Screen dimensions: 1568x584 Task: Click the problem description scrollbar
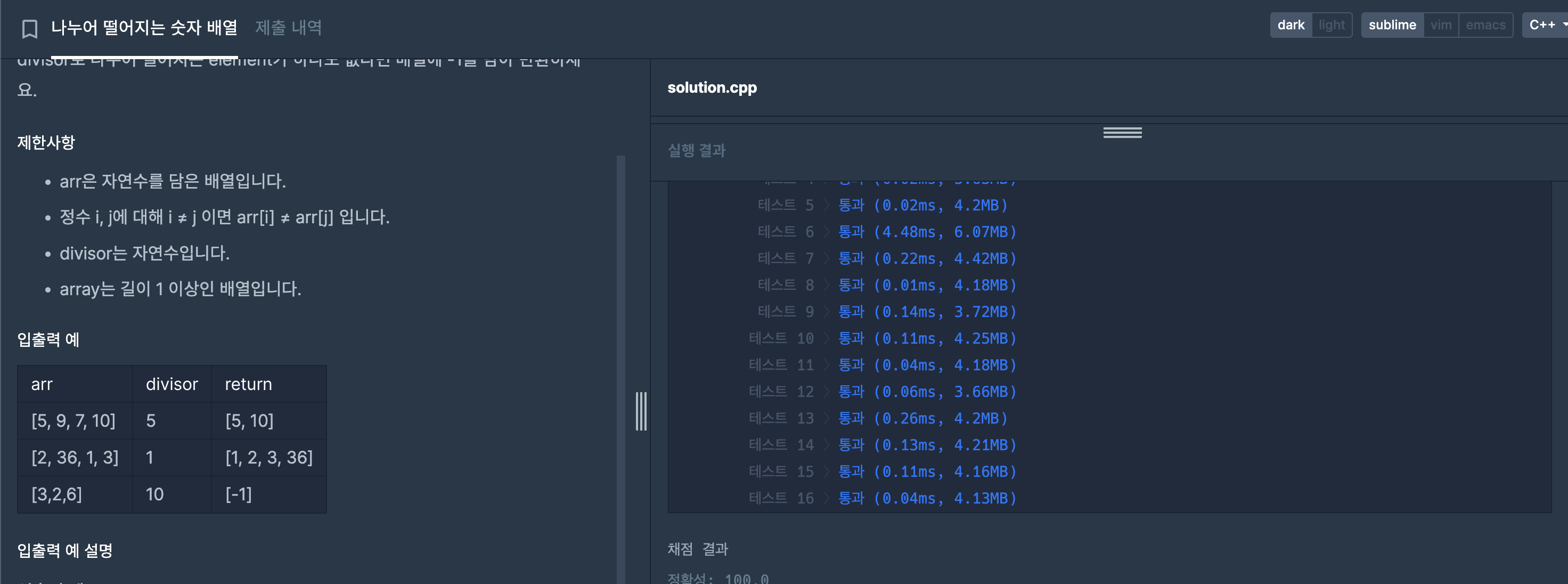tap(621, 369)
